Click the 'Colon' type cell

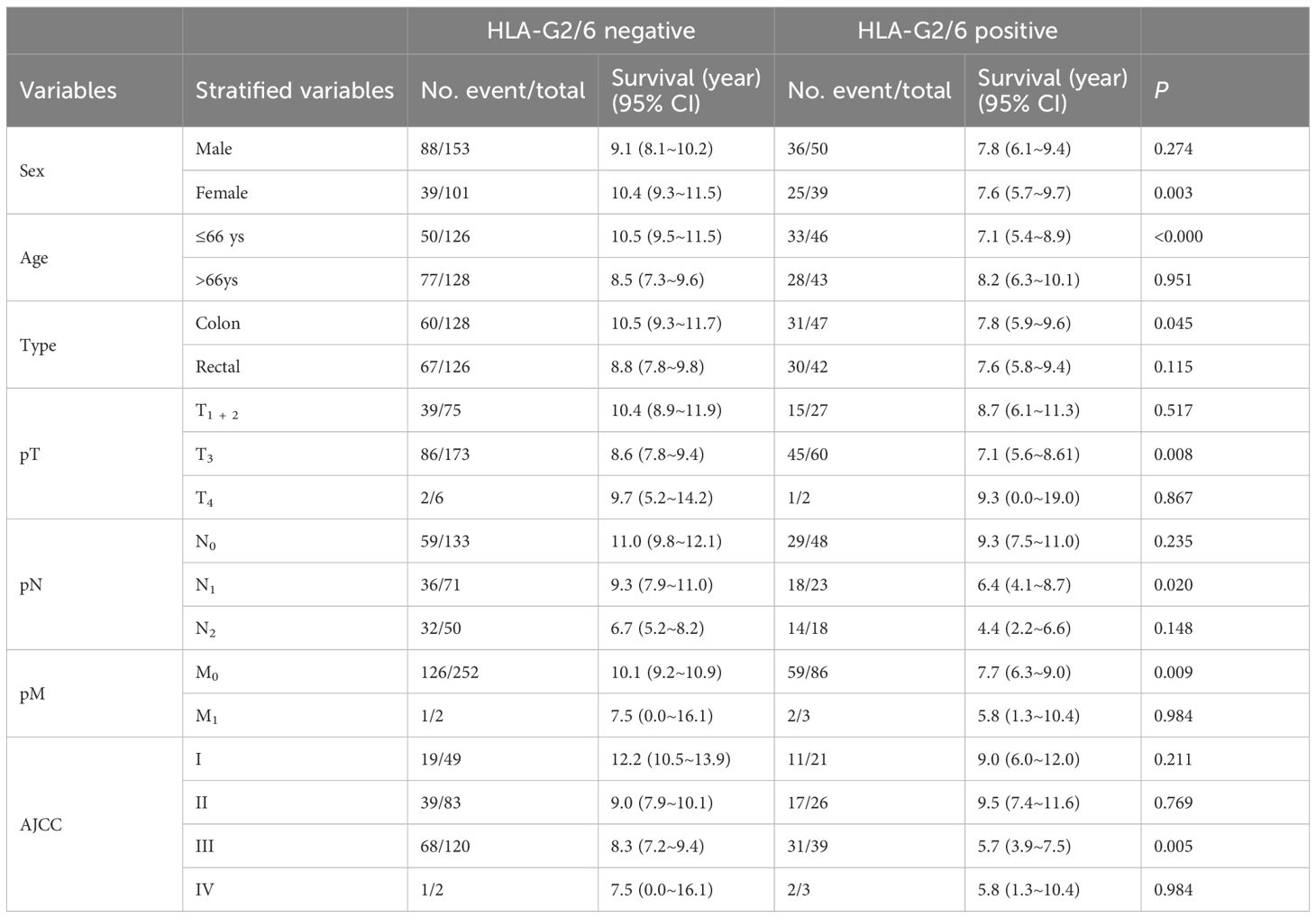[x=218, y=323]
